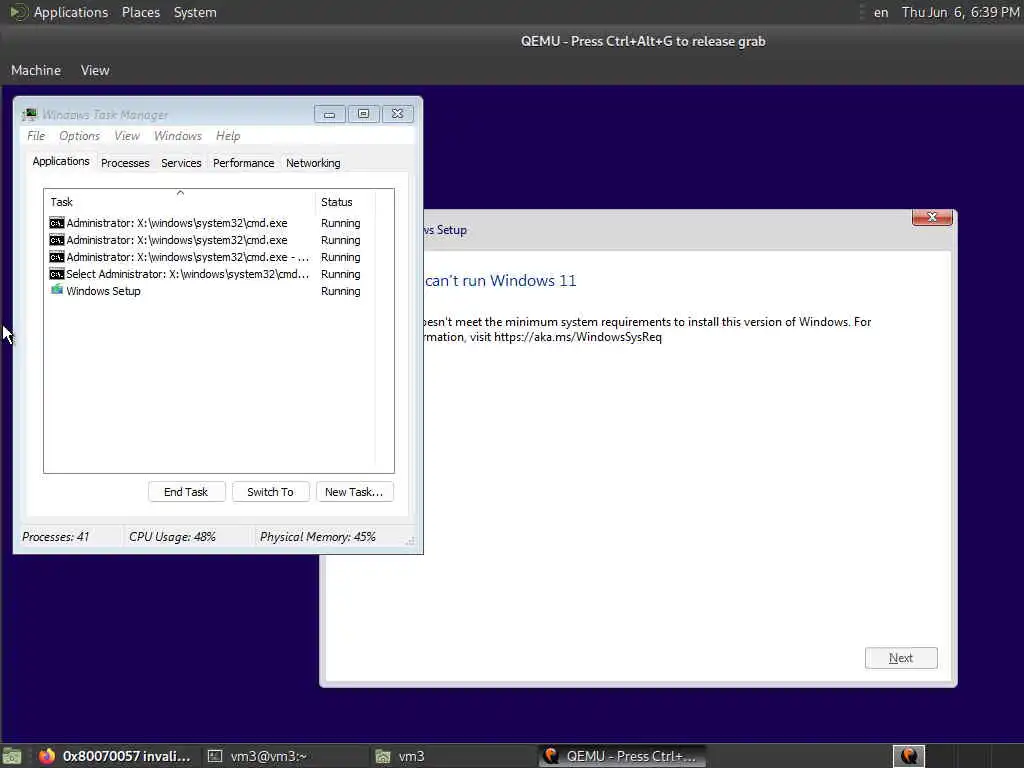Click Task Manager resize grip corner
The height and width of the screenshot is (768, 1024).
coord(410,541)
